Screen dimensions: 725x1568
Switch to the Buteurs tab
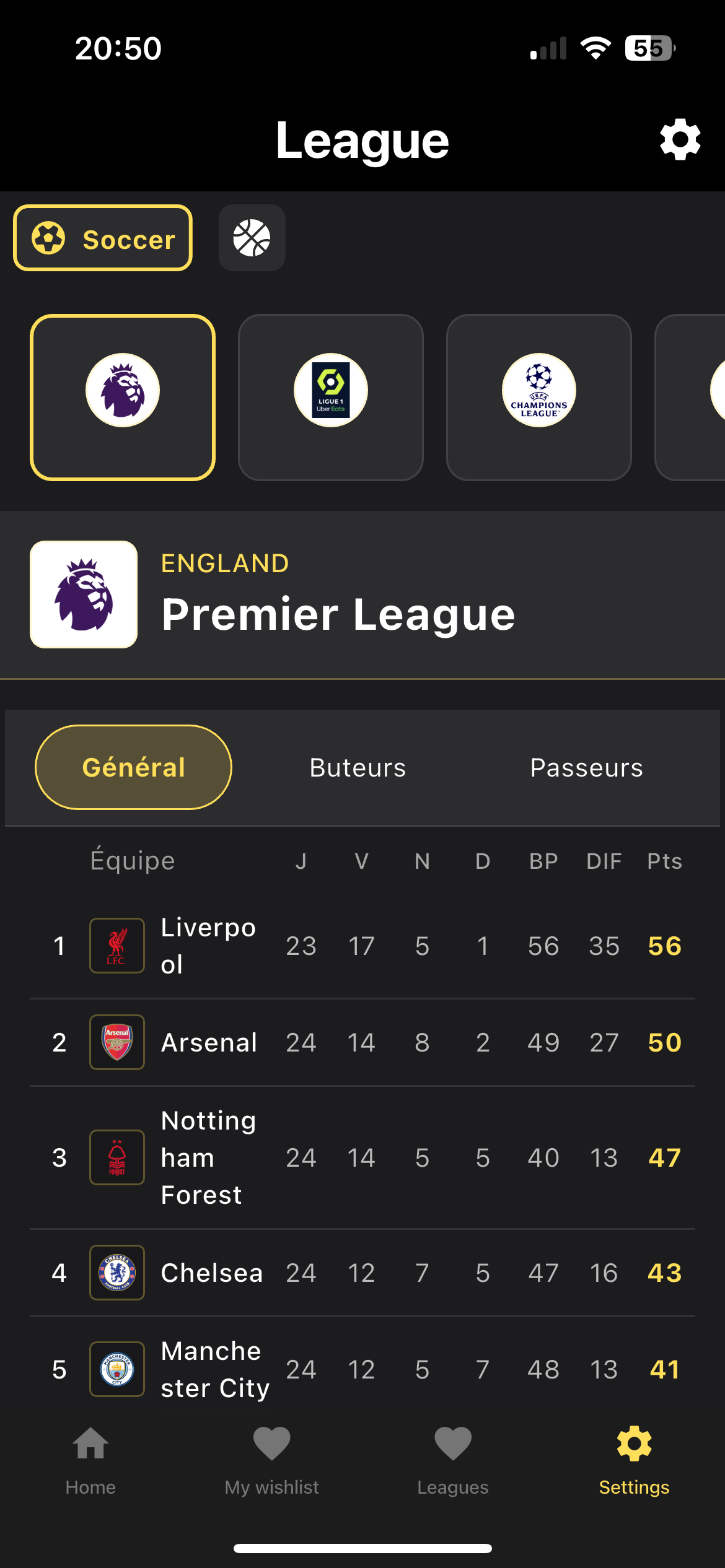[x=358, y=767]
